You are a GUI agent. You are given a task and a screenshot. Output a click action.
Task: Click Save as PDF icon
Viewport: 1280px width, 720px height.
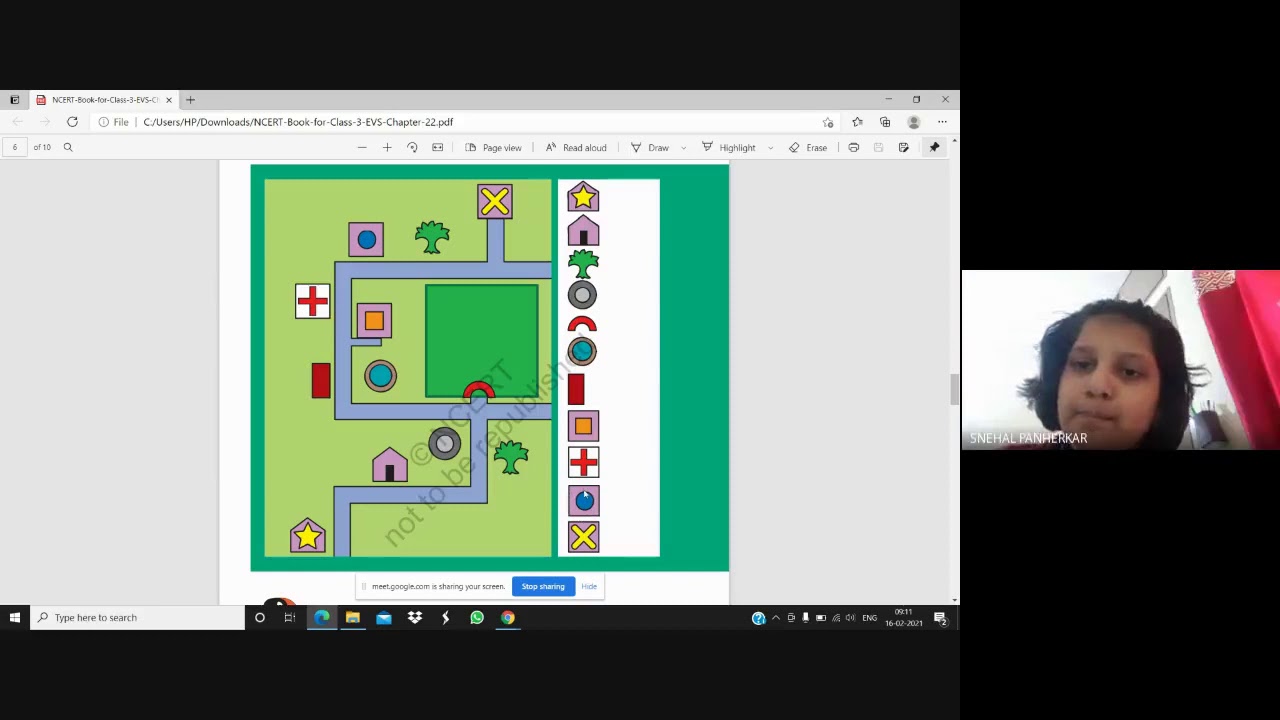point(903,148)
